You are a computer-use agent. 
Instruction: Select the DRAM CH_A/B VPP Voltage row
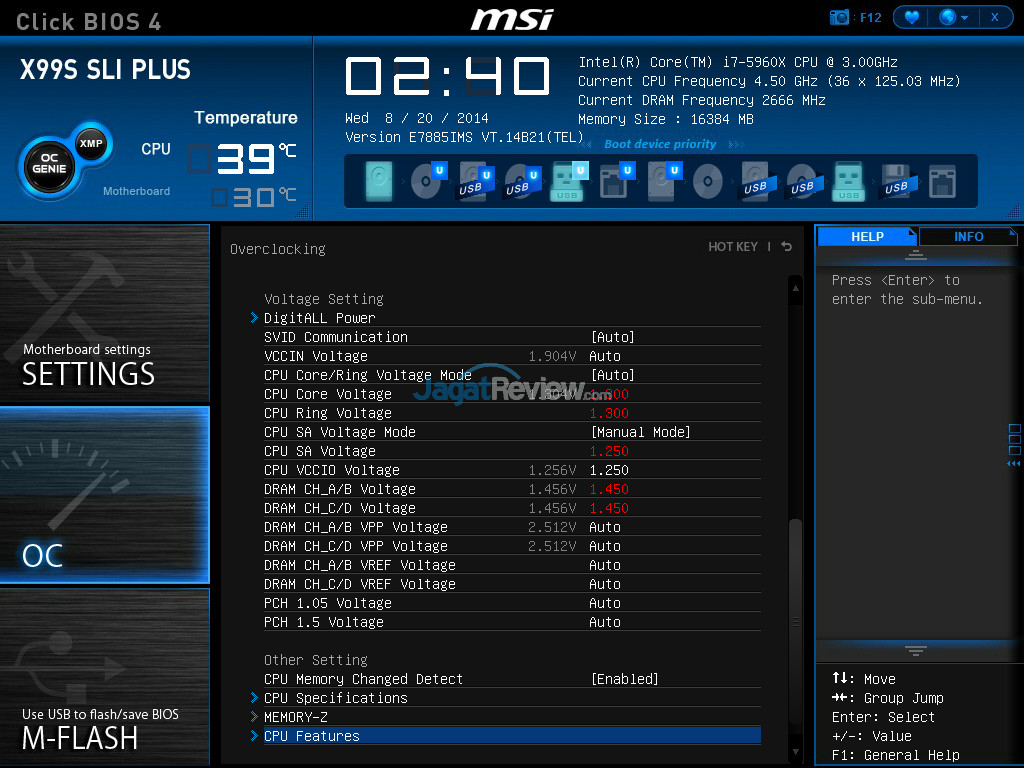pyautogui.click(x=512, y=527)
